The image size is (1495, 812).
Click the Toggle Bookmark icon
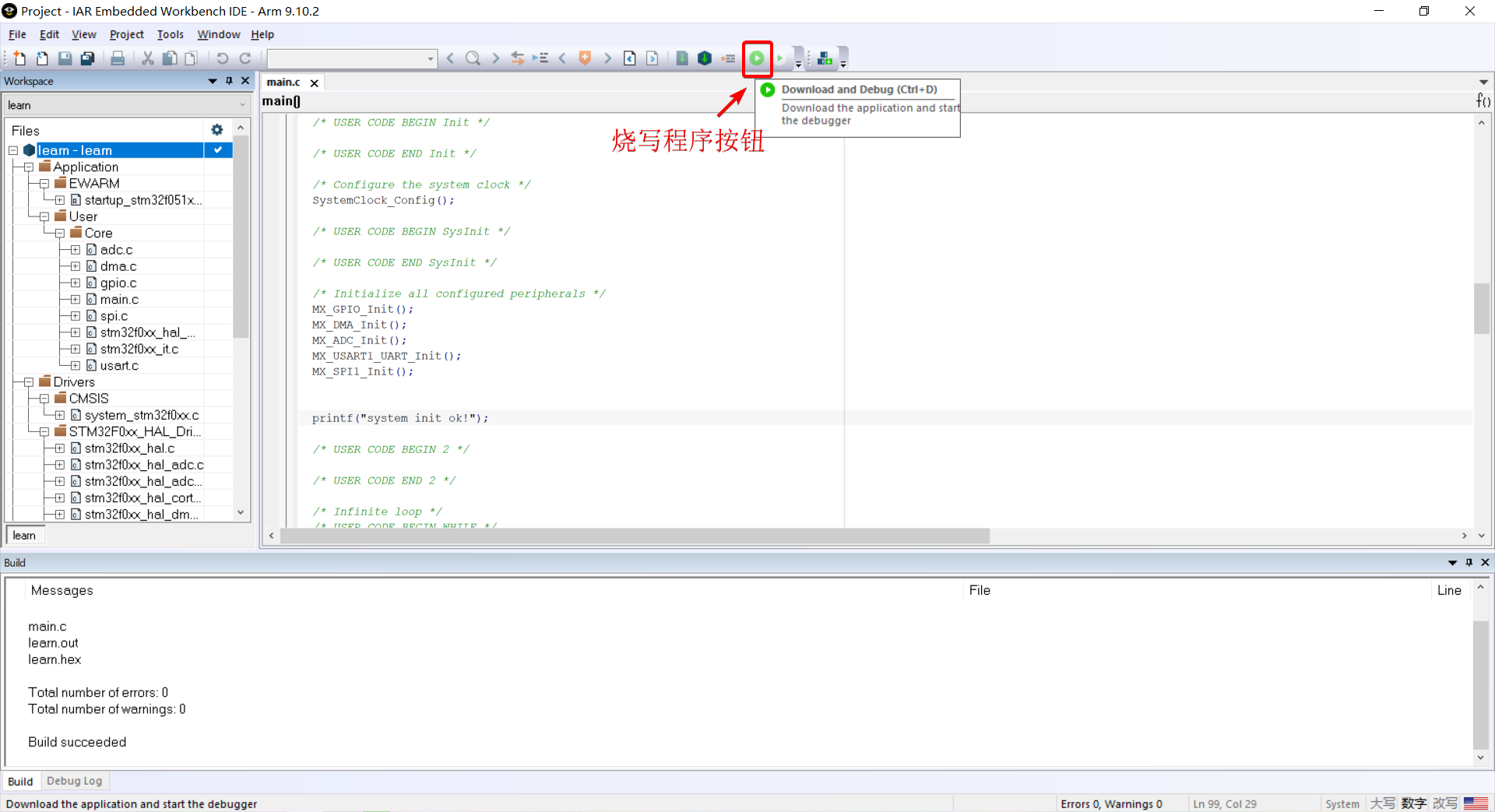tap(585, 58)
